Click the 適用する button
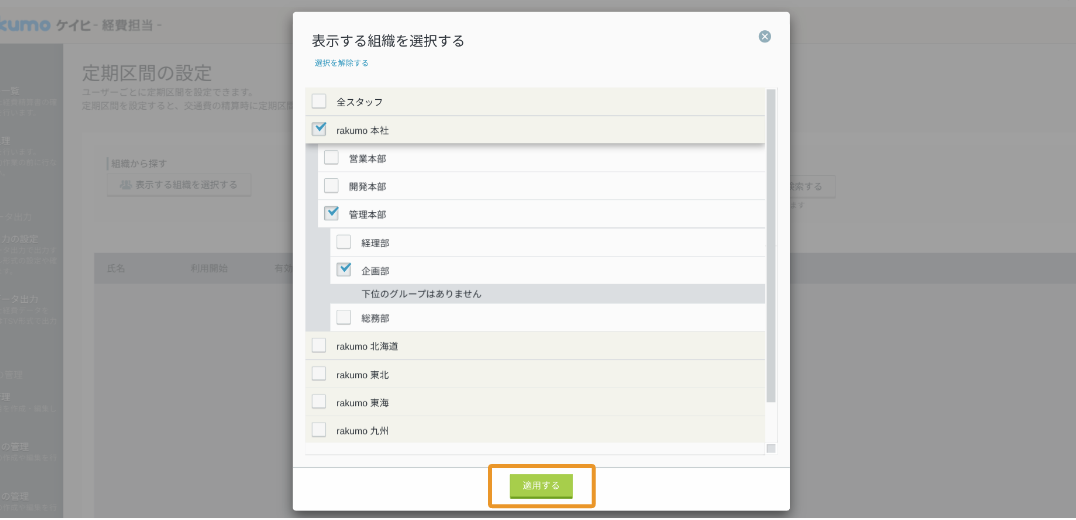This screenshot has width=1076, height=520. click(541, 485)
